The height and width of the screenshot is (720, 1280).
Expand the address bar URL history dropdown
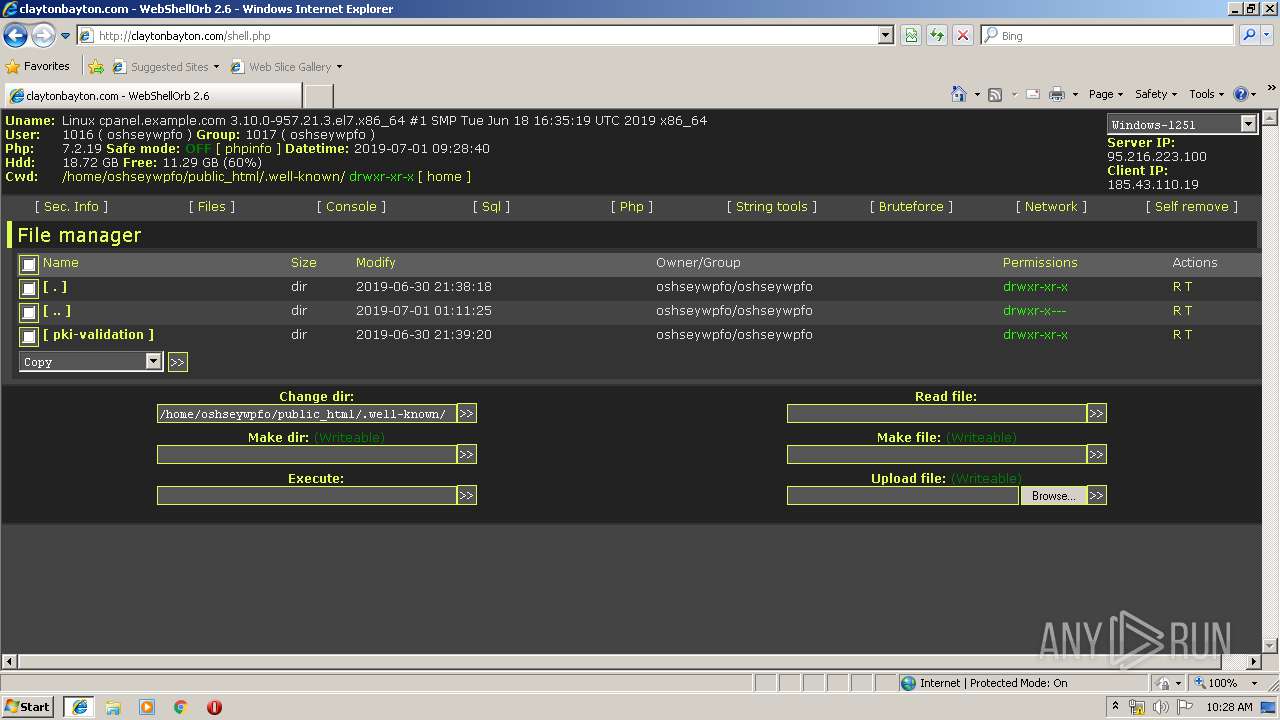885,35
